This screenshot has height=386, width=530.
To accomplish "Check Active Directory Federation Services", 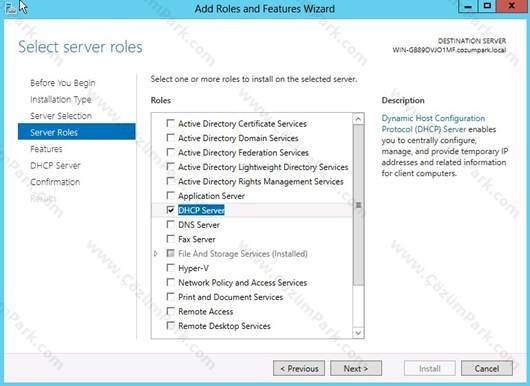I will pos(171,152).
